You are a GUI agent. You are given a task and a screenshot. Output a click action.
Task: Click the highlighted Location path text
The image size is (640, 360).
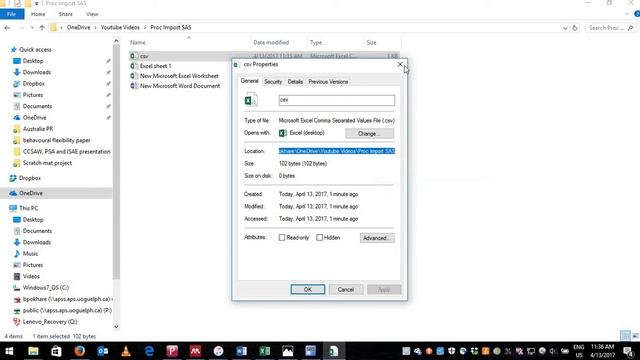[337, 151]
